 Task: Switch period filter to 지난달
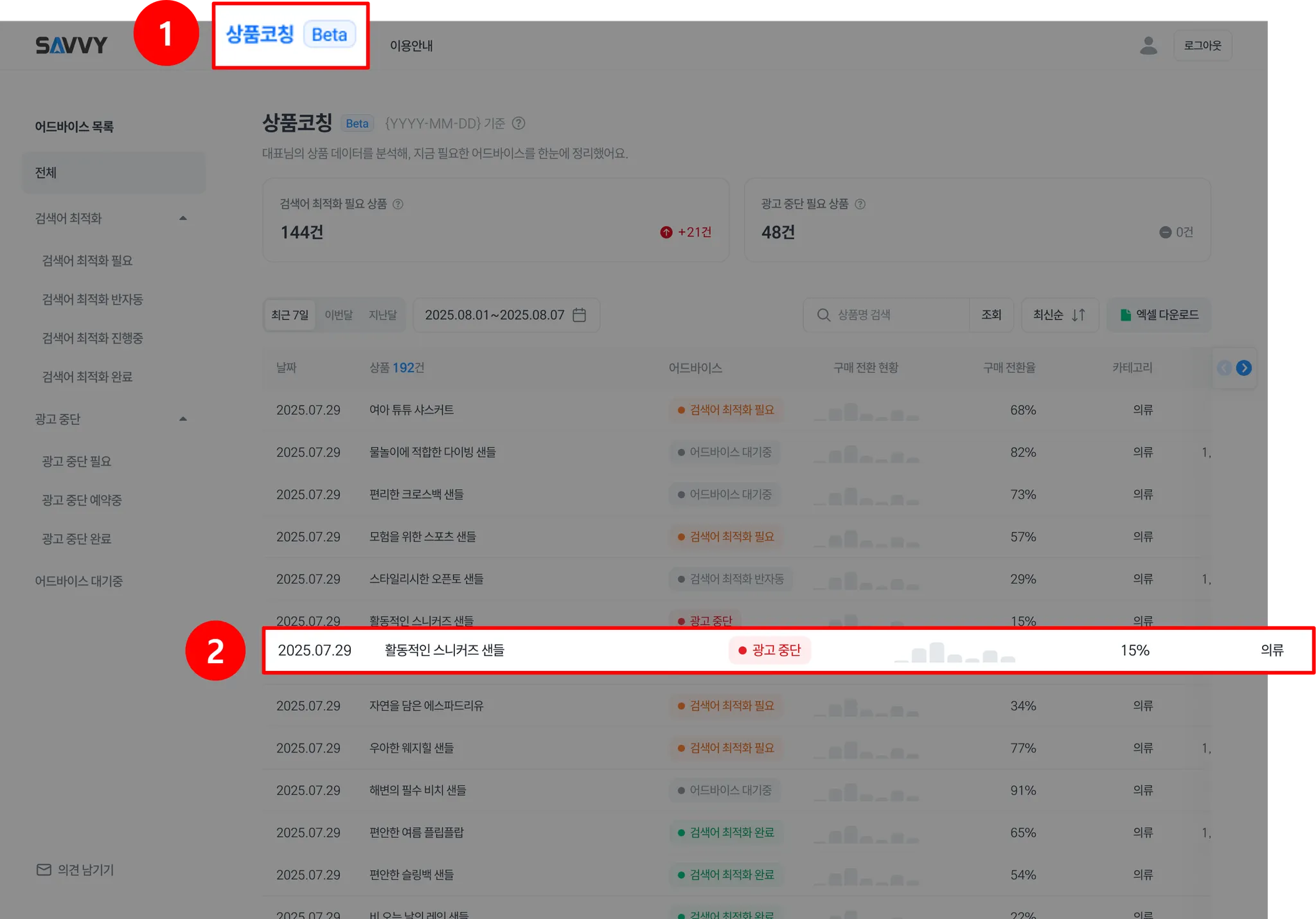[382, 315]
